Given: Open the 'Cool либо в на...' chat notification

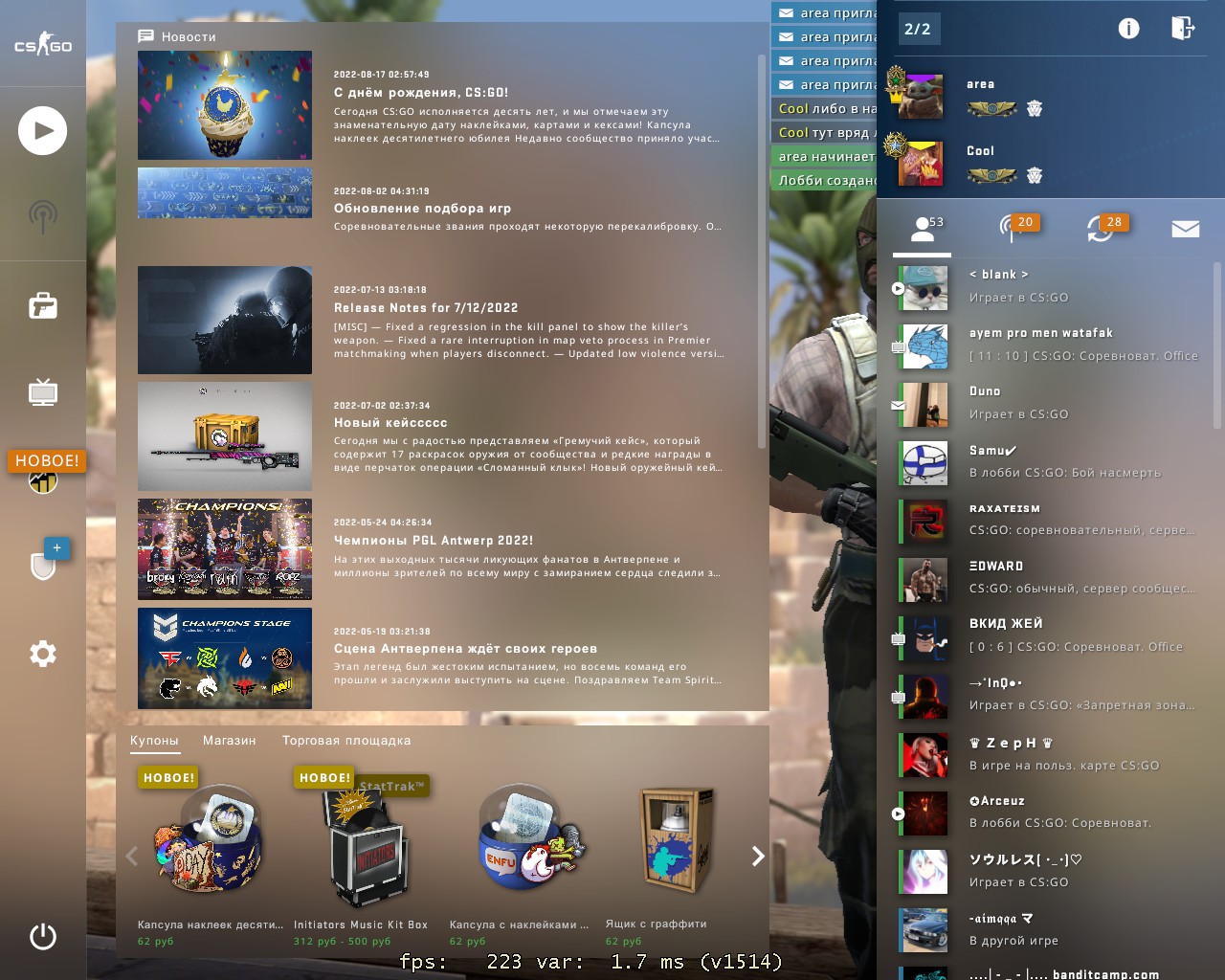Looking at the screenshot, I should click(x=824, y=109).
